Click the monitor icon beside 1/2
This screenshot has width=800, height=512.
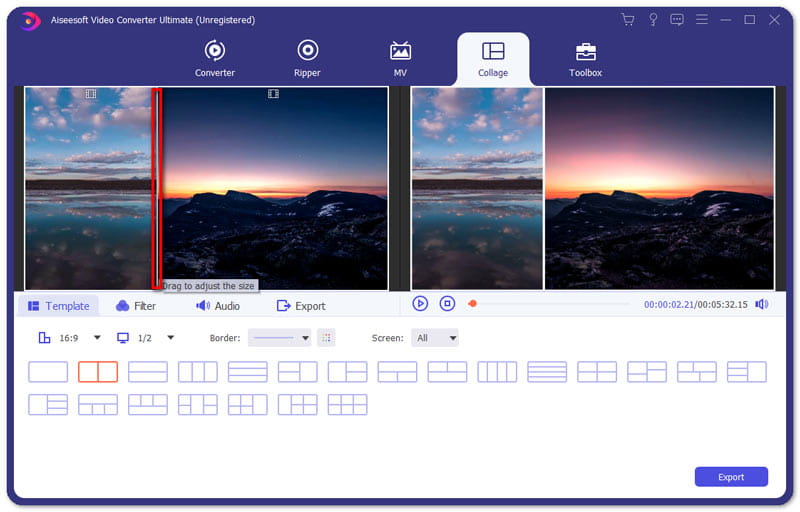click(122, 338)
